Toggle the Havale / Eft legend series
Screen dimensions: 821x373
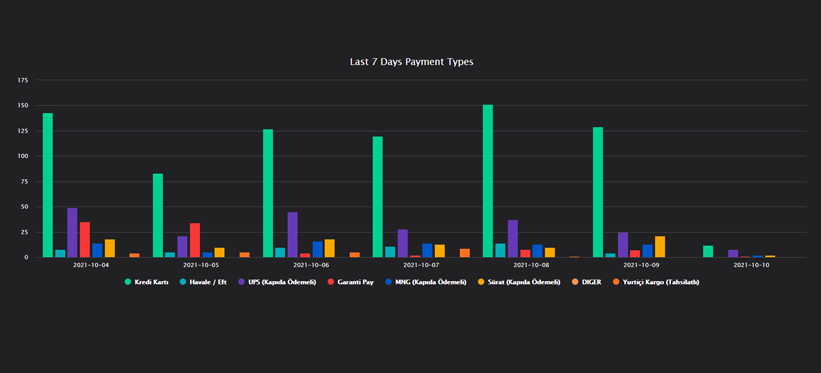click(x=202, y=282)
